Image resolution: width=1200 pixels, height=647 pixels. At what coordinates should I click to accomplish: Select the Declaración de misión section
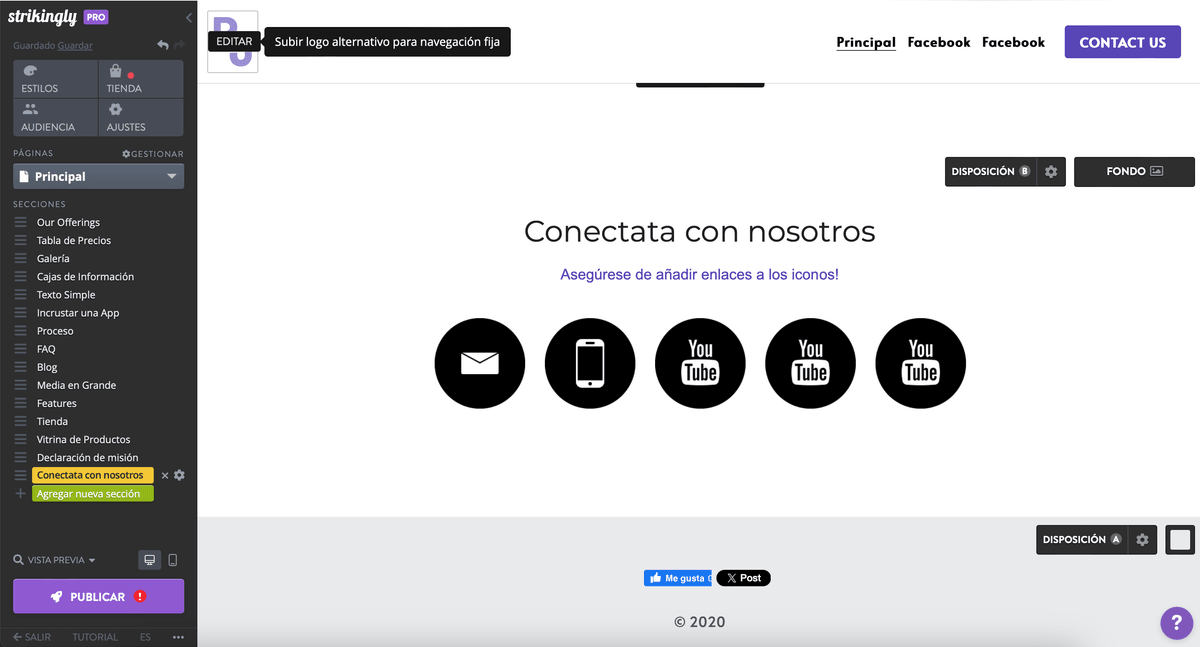click(88, 457)
